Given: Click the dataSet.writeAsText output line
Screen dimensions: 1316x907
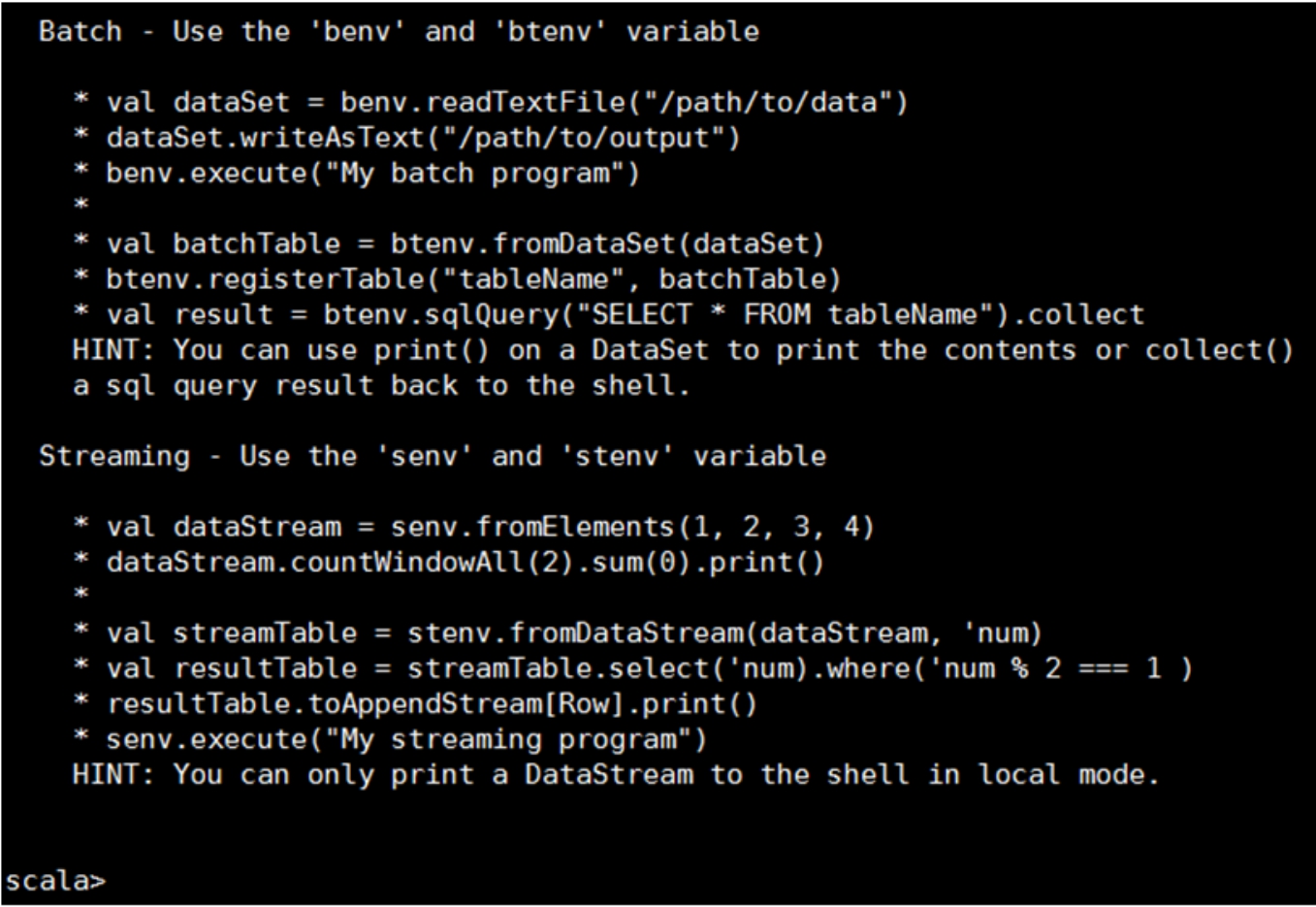Looking at the screenshot, I should point(423,138).
